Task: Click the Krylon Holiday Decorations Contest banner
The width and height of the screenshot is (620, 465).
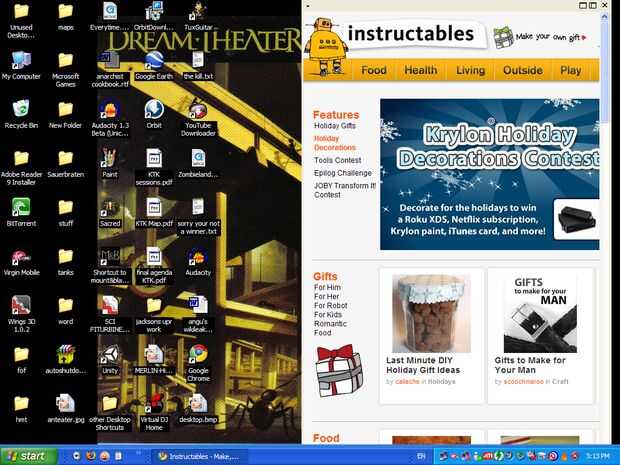Action: pos(490,174)
